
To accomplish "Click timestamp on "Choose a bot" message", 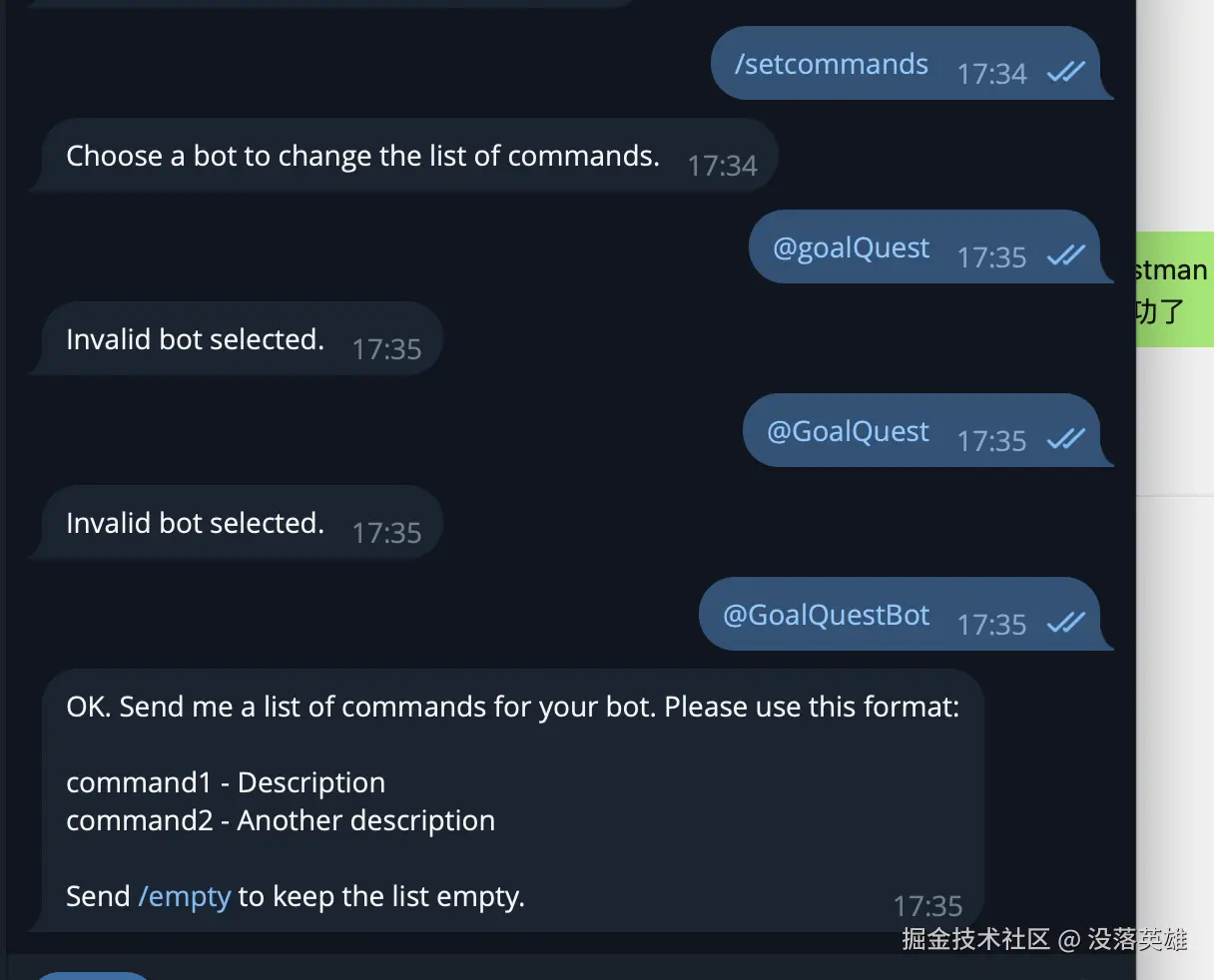I will (x=722, y=166).
